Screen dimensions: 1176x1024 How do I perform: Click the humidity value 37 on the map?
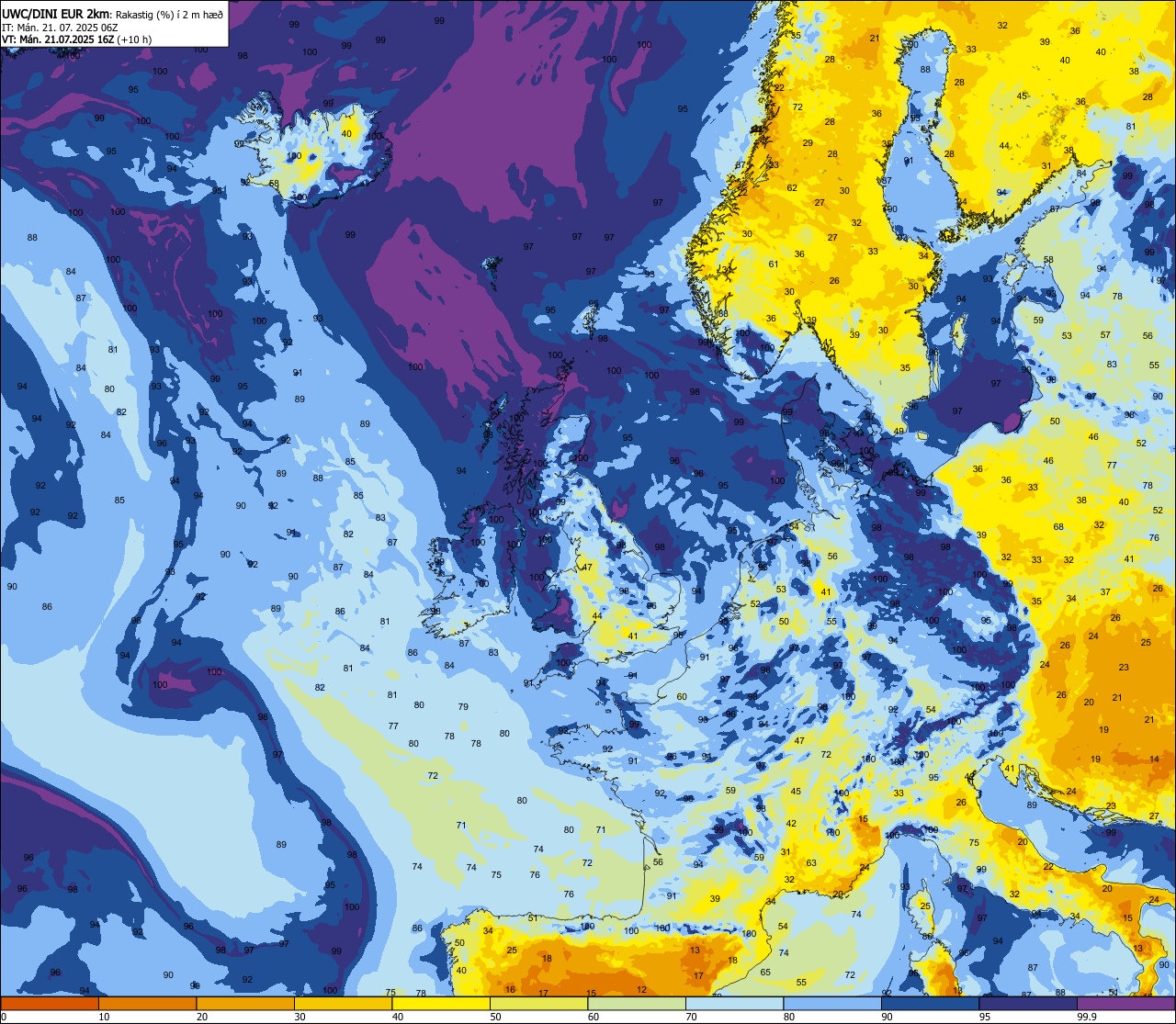coord(1105,592)
